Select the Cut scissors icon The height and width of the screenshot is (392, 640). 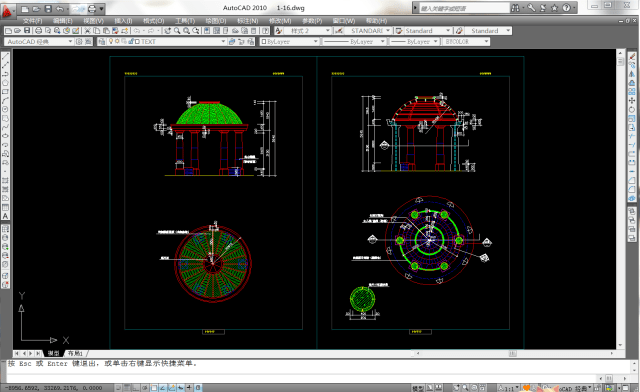point(87,31)
